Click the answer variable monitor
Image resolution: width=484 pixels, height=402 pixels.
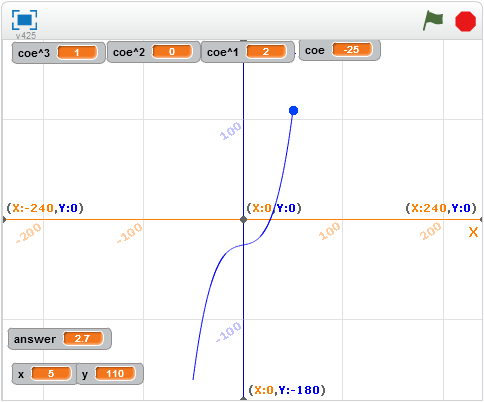(x=60, y=339)
